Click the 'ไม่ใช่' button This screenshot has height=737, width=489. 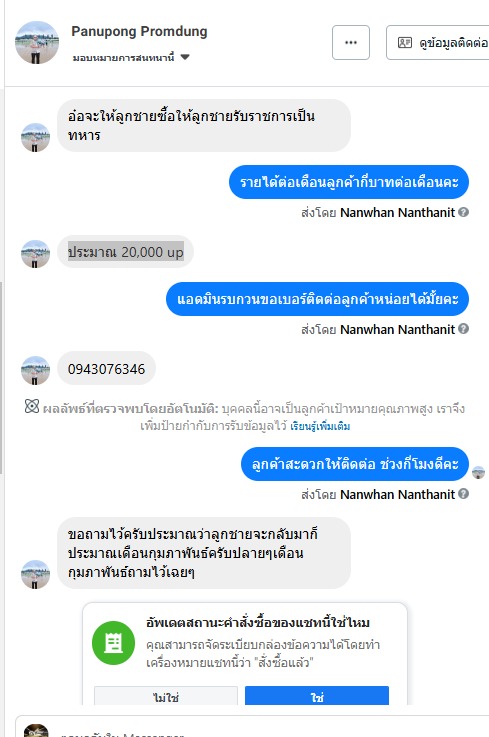(x=166, y=696)
